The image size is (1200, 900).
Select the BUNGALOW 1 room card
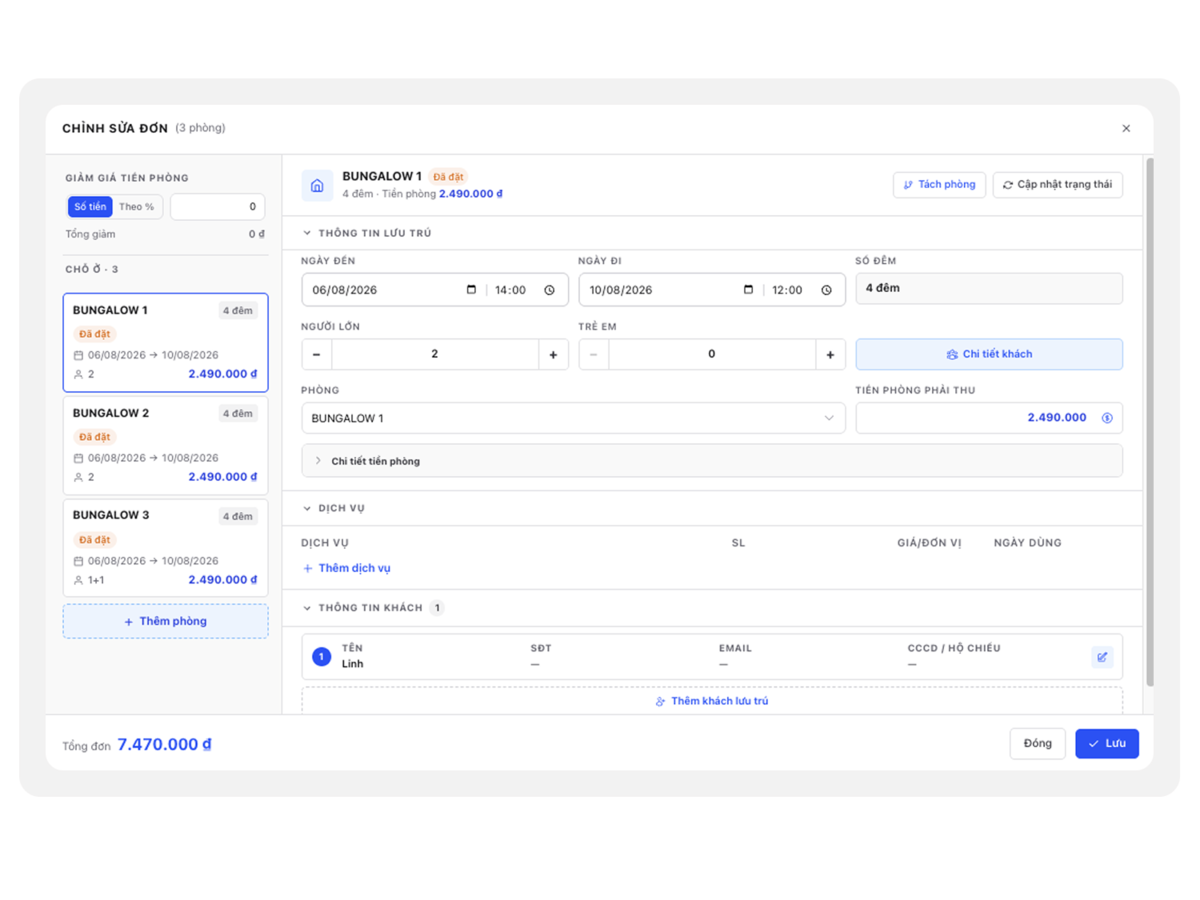point(166,342)
